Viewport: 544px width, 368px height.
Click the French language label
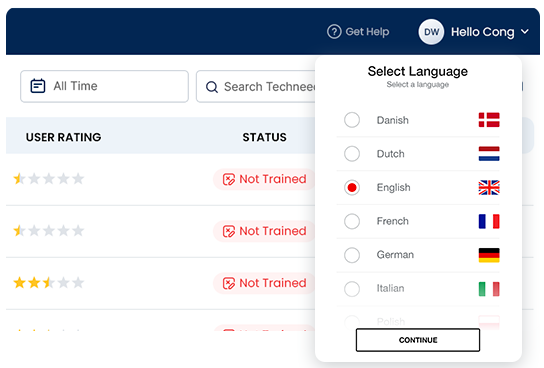[393, 221]
